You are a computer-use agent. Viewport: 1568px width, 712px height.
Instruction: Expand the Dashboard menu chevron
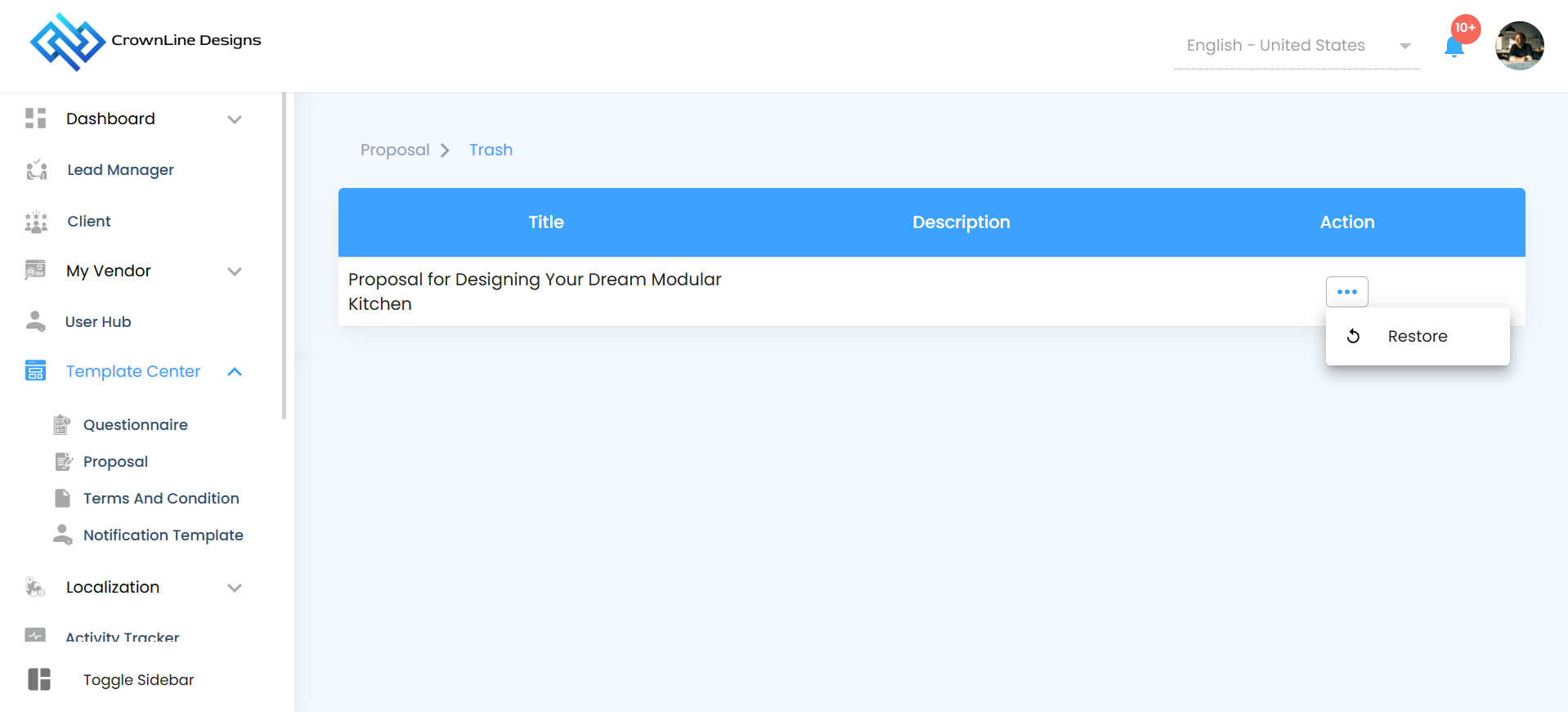point(235,119)
